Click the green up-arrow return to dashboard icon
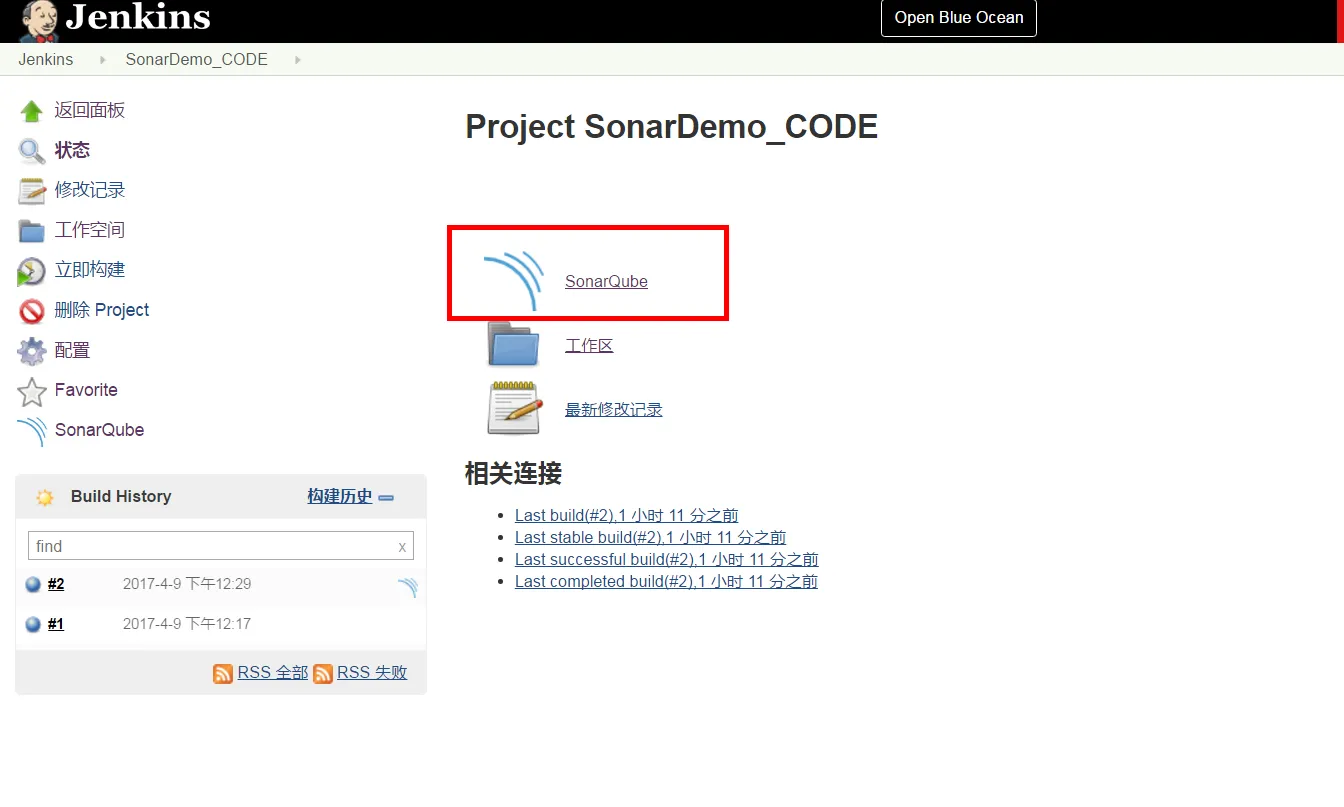 pyautogui.click(x=31, y=111)
